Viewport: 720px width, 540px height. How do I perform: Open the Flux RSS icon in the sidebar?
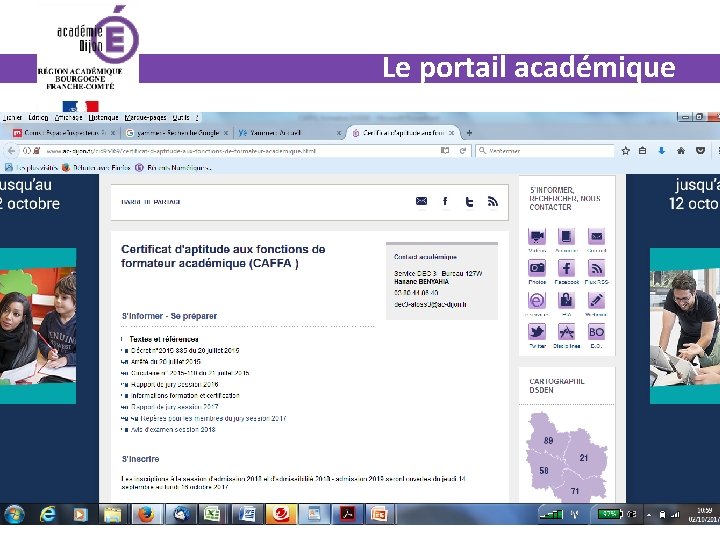click(x=596, y=268)
